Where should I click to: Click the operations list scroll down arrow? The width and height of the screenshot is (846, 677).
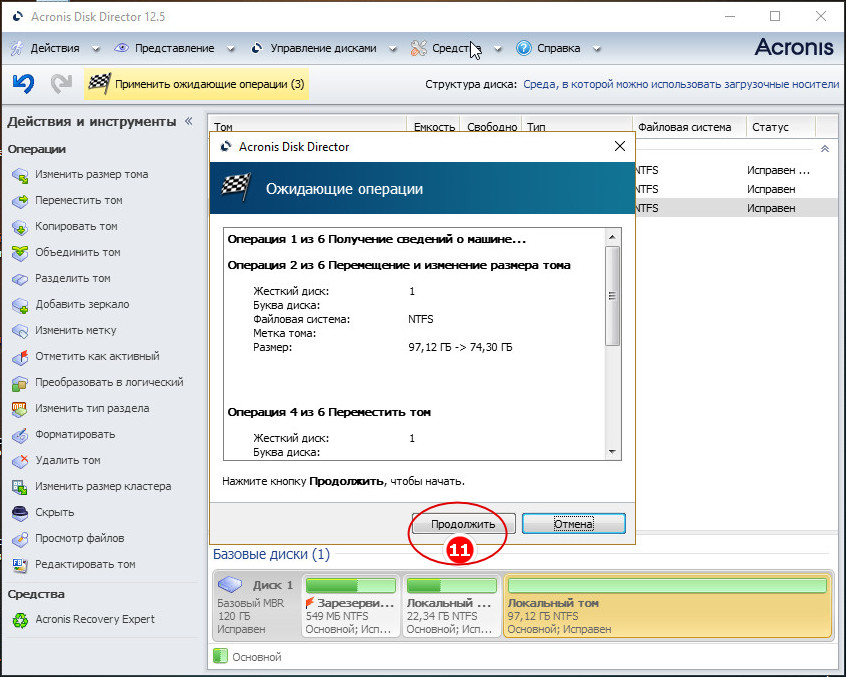coord(612,452)
